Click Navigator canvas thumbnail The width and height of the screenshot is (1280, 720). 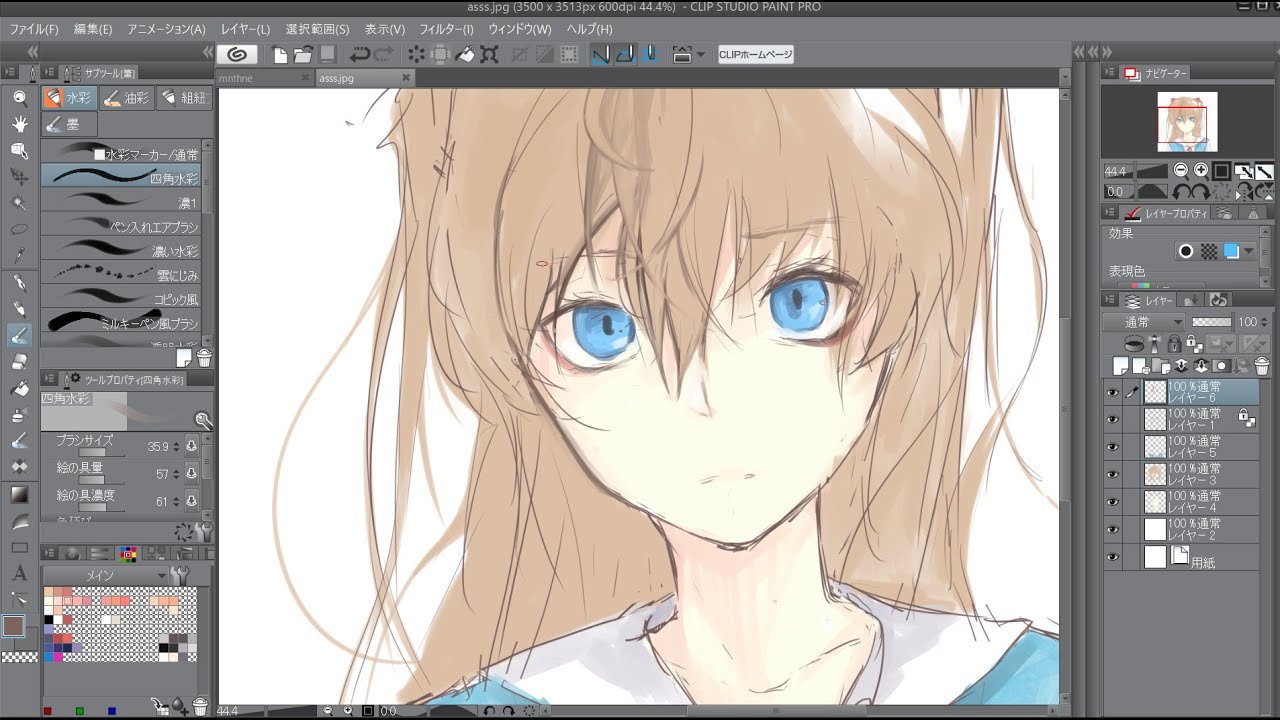(x=1187, y=122)
